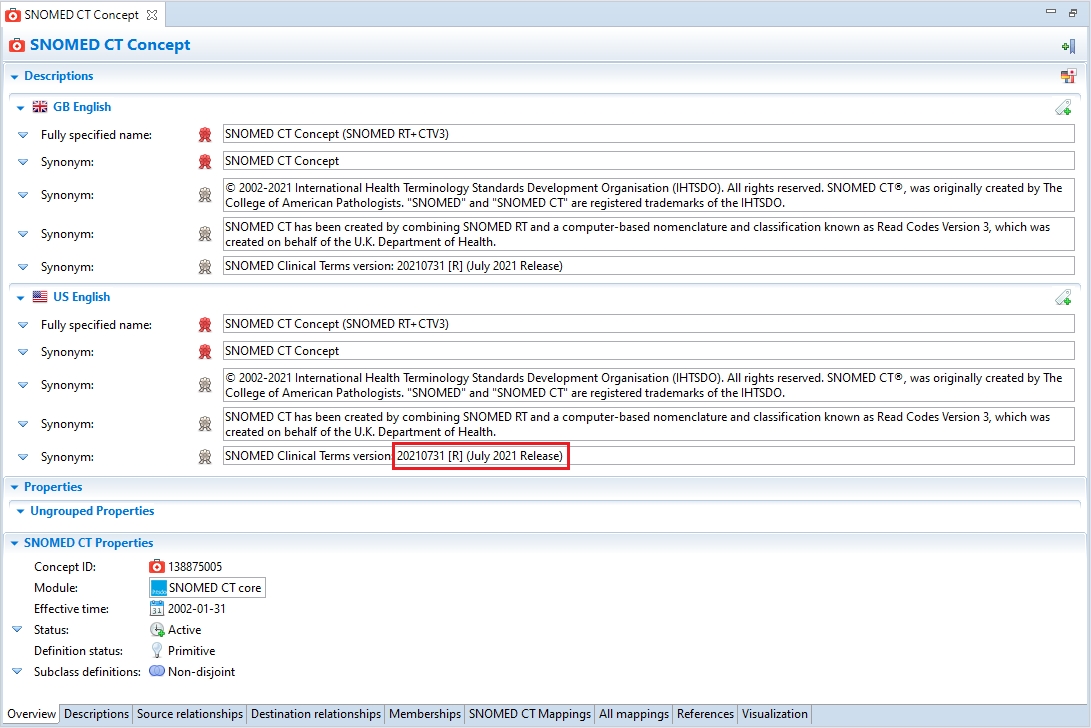Click calendar icon next to Effective time
The image size is (1091, 728).
coord(157,609)
